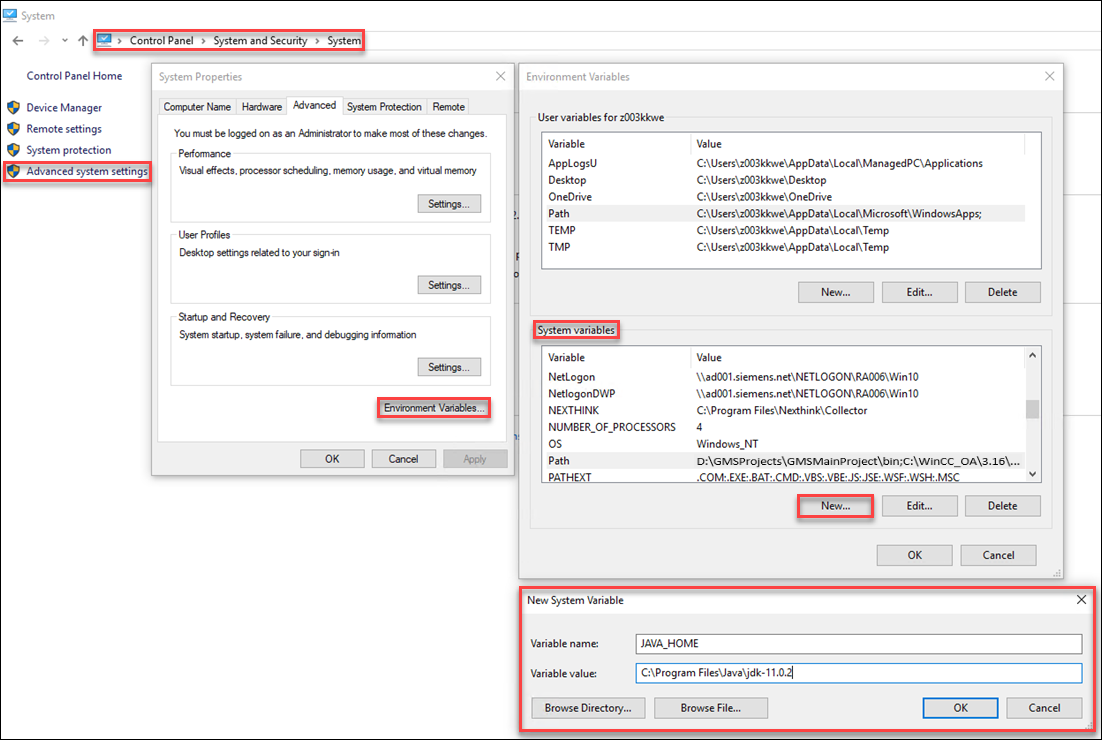Click the computer icon in the address bar
This screenshot has height=740, width=1102.
(x=104, y=40)
